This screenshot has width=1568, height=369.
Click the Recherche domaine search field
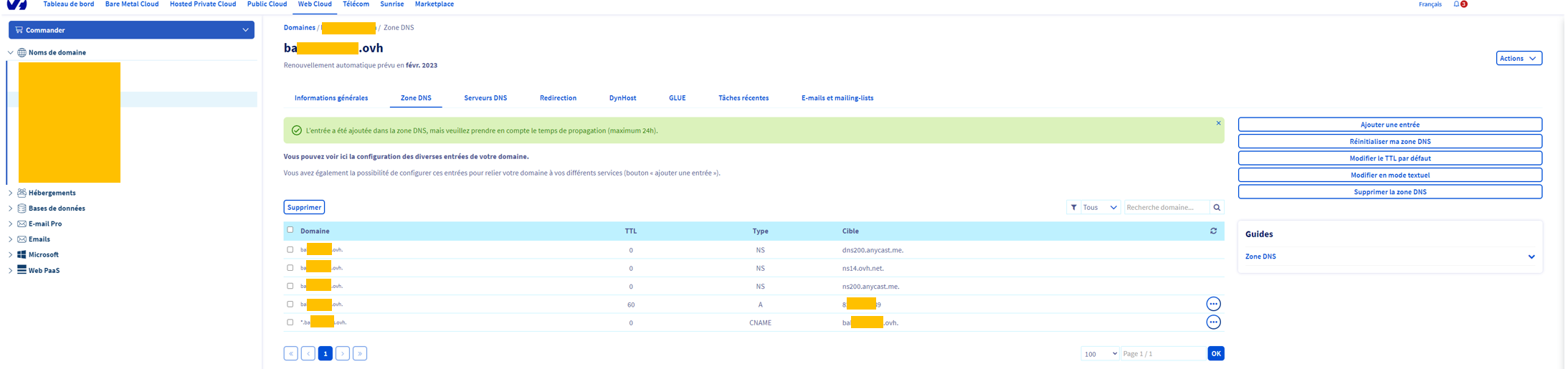[1166, 208]
